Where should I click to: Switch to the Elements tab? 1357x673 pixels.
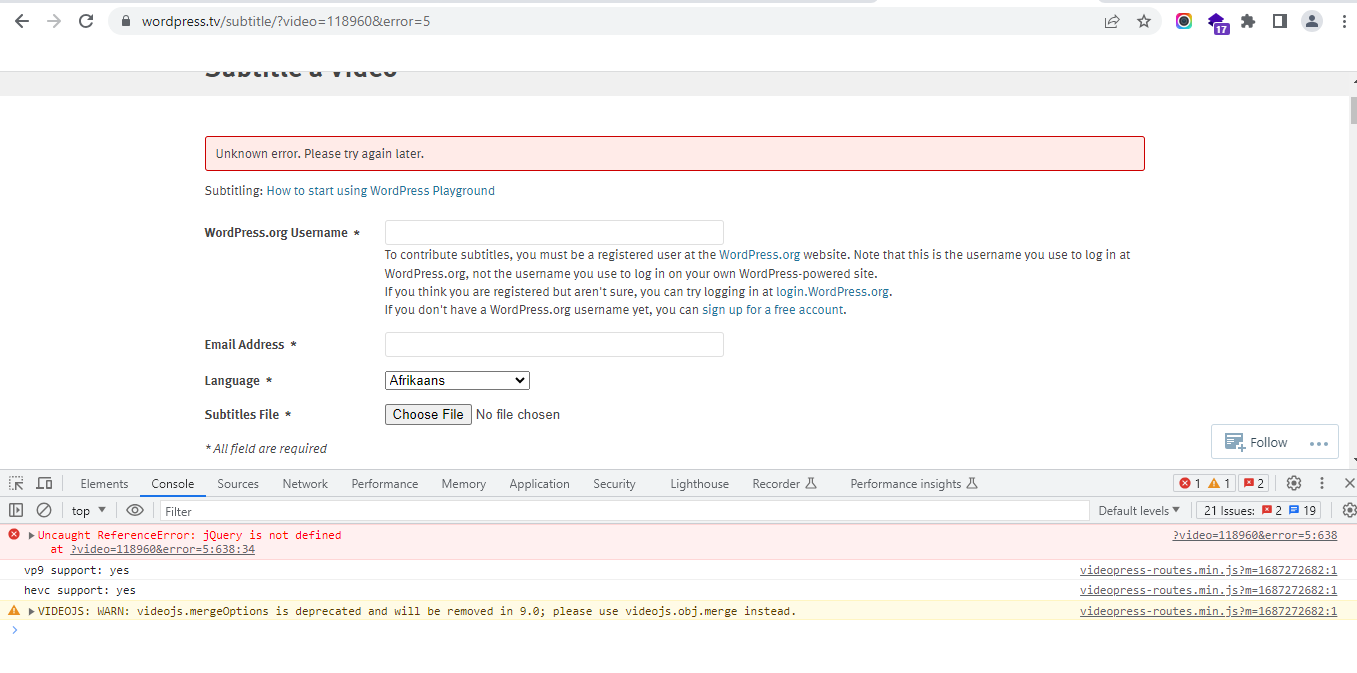click(104, 483)
